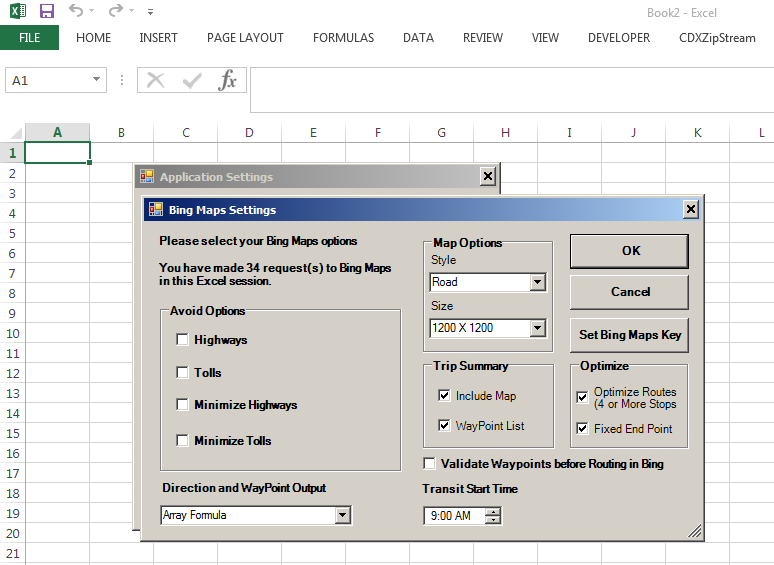Close the Bing Maps Settings dialog
Viewport: 774px width, 565px height.
click(691, 209)
